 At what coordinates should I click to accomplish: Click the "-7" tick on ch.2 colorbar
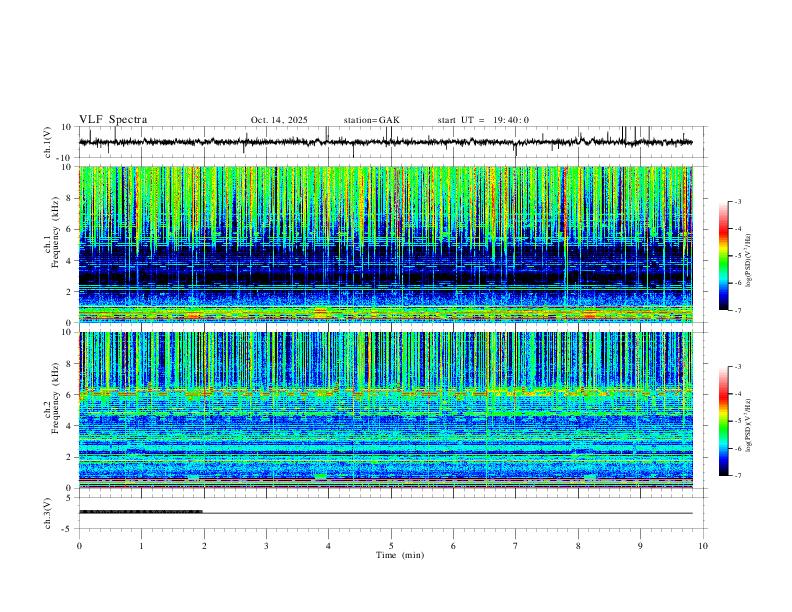[738, 476]
